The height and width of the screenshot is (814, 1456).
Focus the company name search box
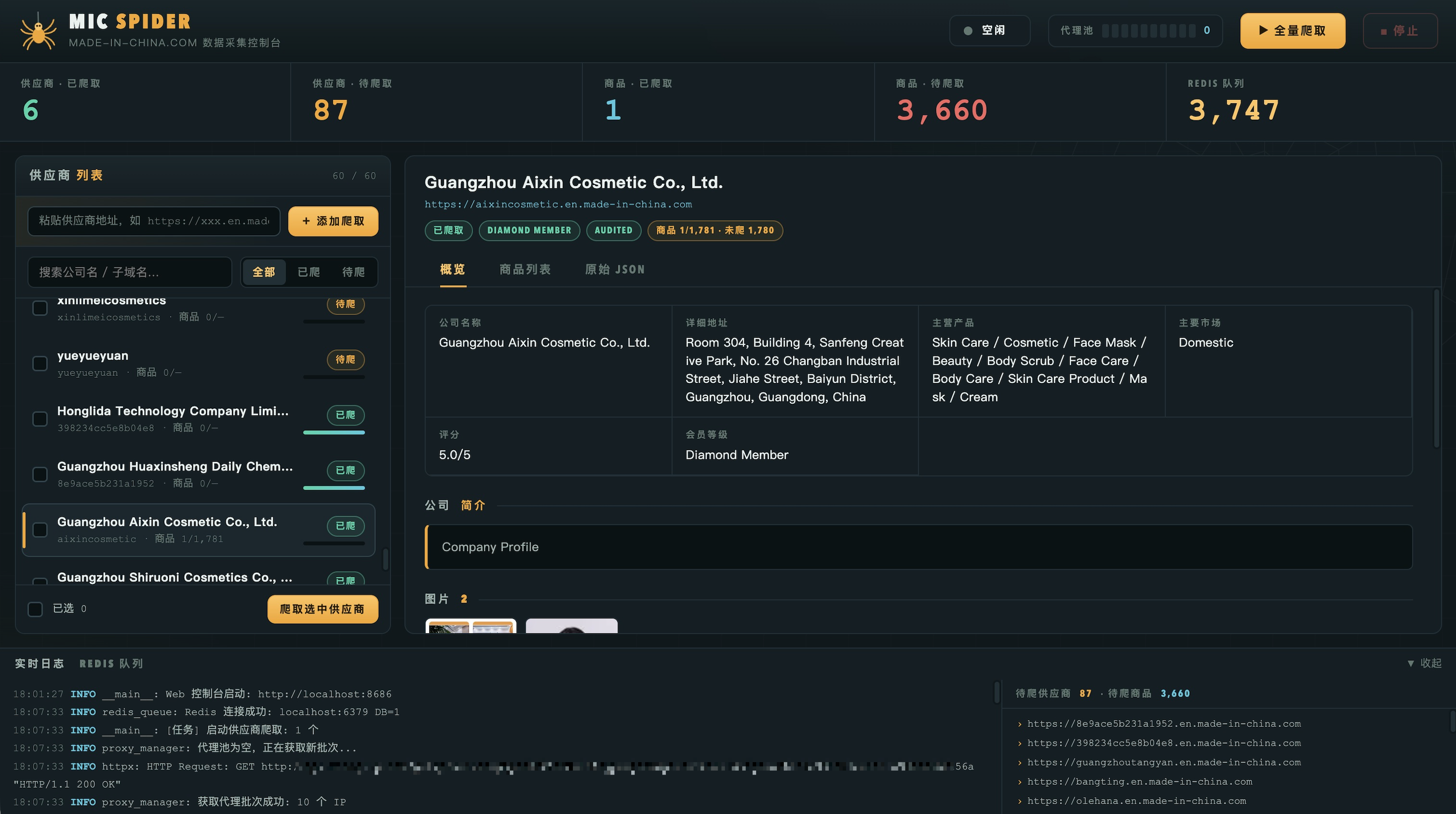129,273
